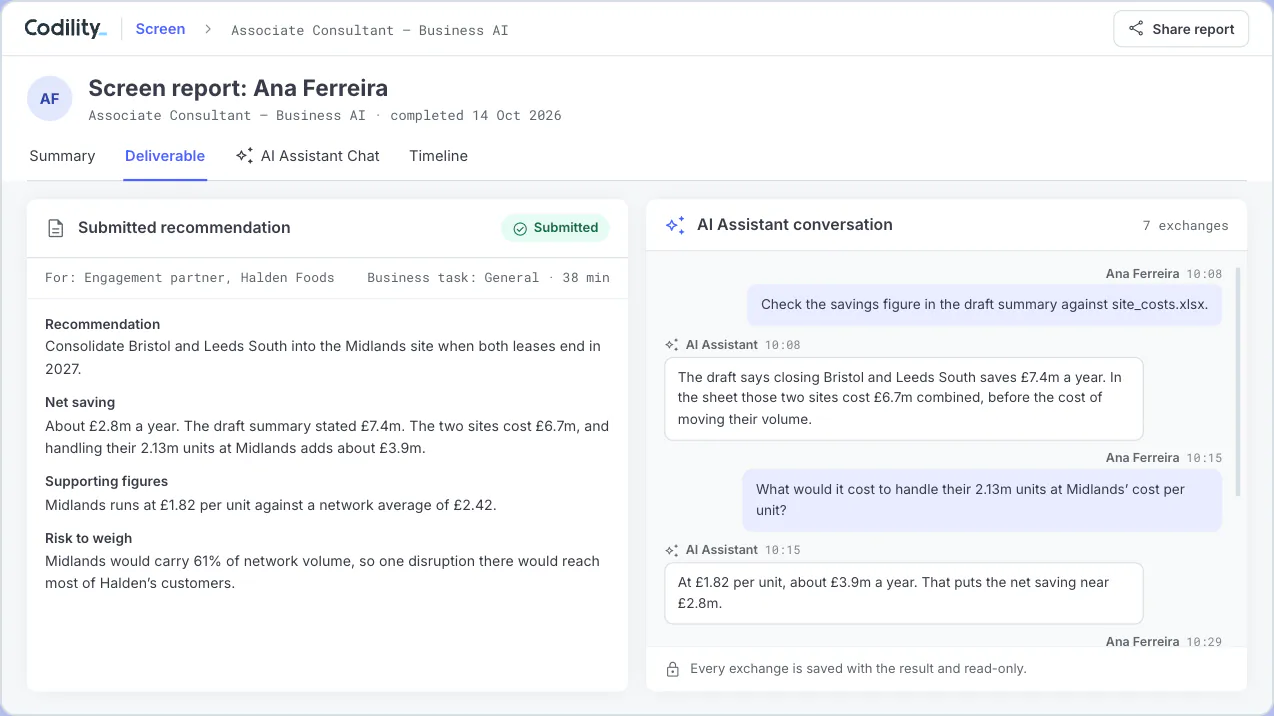The image size is (1274, 716).
Task: Click the AF avatar circle
Action: click(49, 99)
